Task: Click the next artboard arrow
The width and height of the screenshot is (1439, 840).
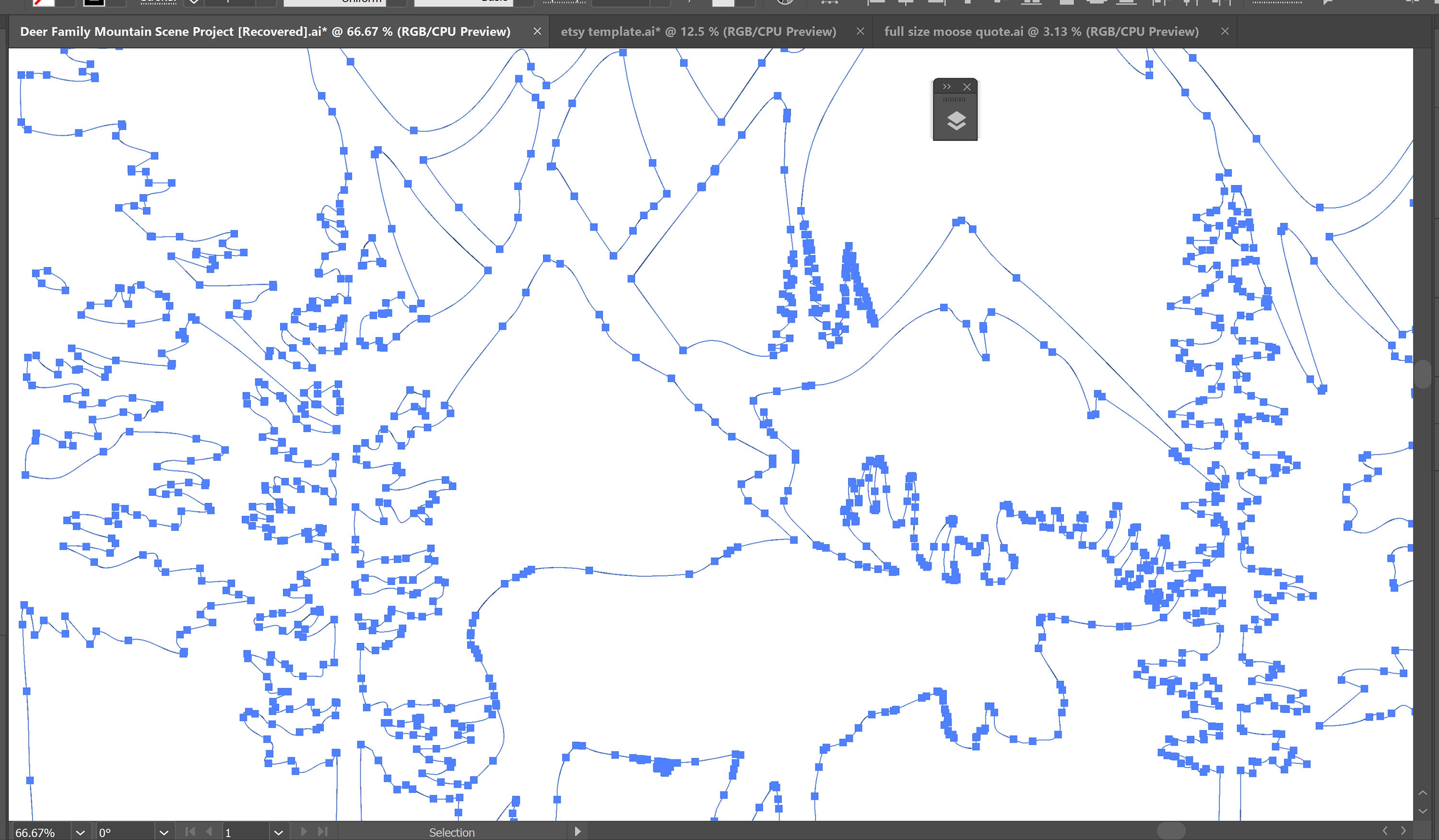Action: pos(304,832)
